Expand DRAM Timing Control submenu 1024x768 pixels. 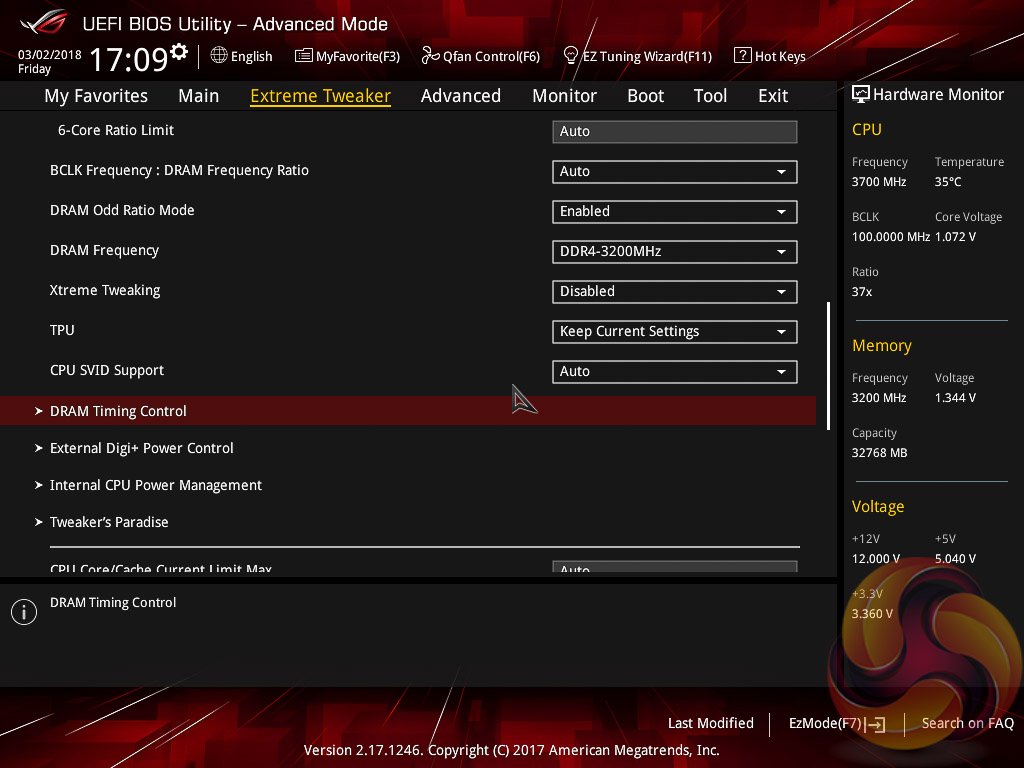click(x=408, y=411)
